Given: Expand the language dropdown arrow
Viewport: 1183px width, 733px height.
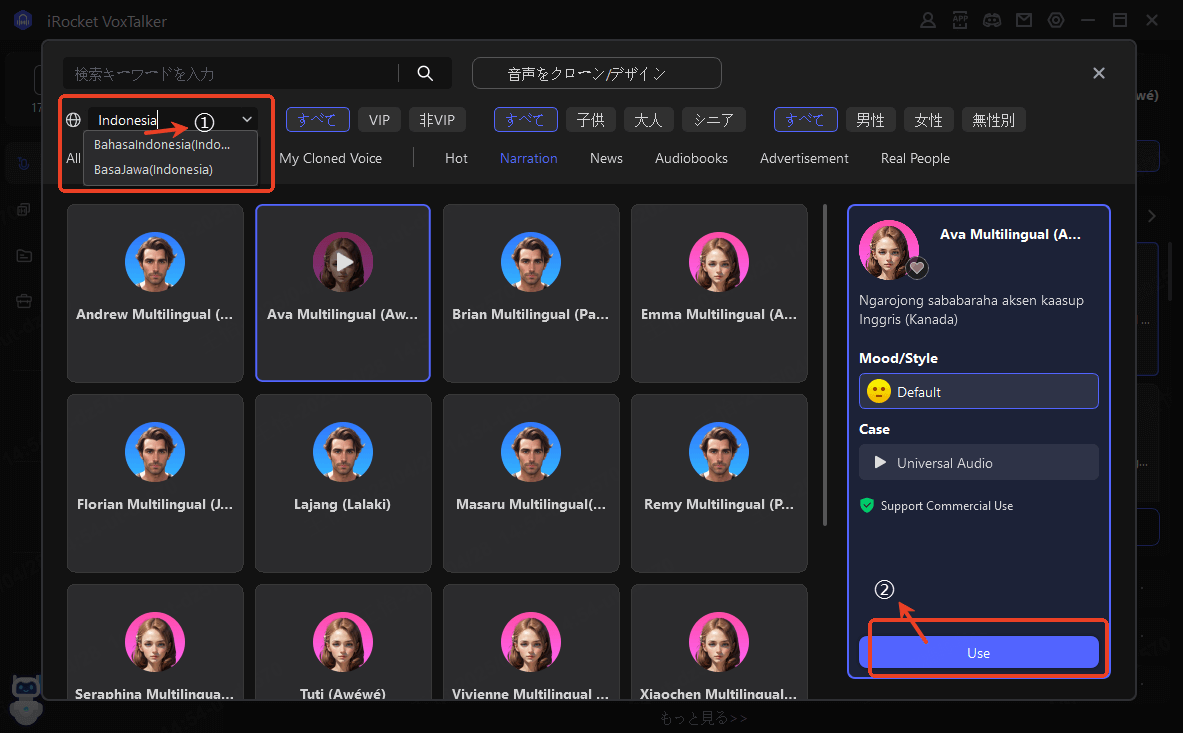Looking at the screenshot, I should [247, 119].
